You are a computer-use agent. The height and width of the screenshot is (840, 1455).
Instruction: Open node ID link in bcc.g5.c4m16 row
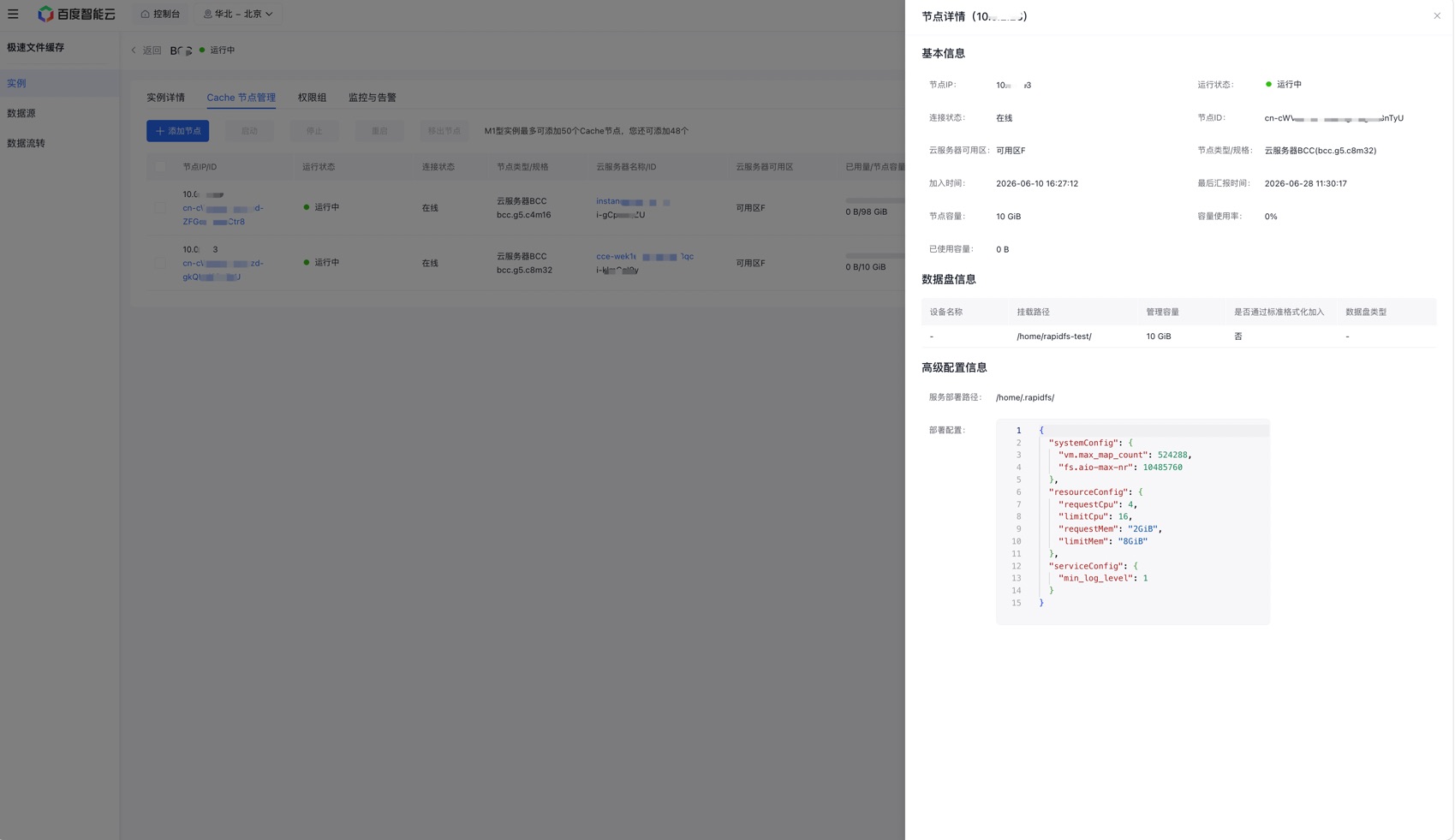223,215
